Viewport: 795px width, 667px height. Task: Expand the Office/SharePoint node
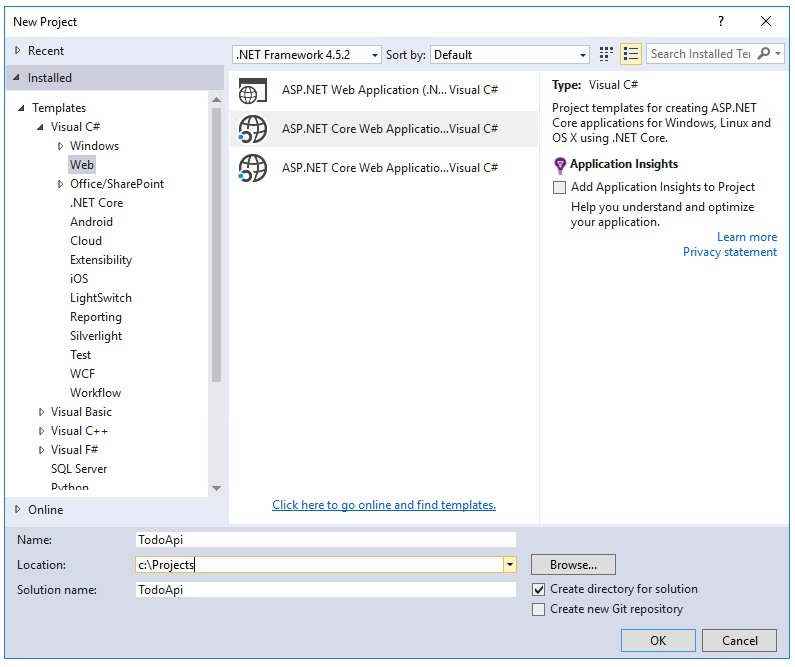tap(60, 184)
